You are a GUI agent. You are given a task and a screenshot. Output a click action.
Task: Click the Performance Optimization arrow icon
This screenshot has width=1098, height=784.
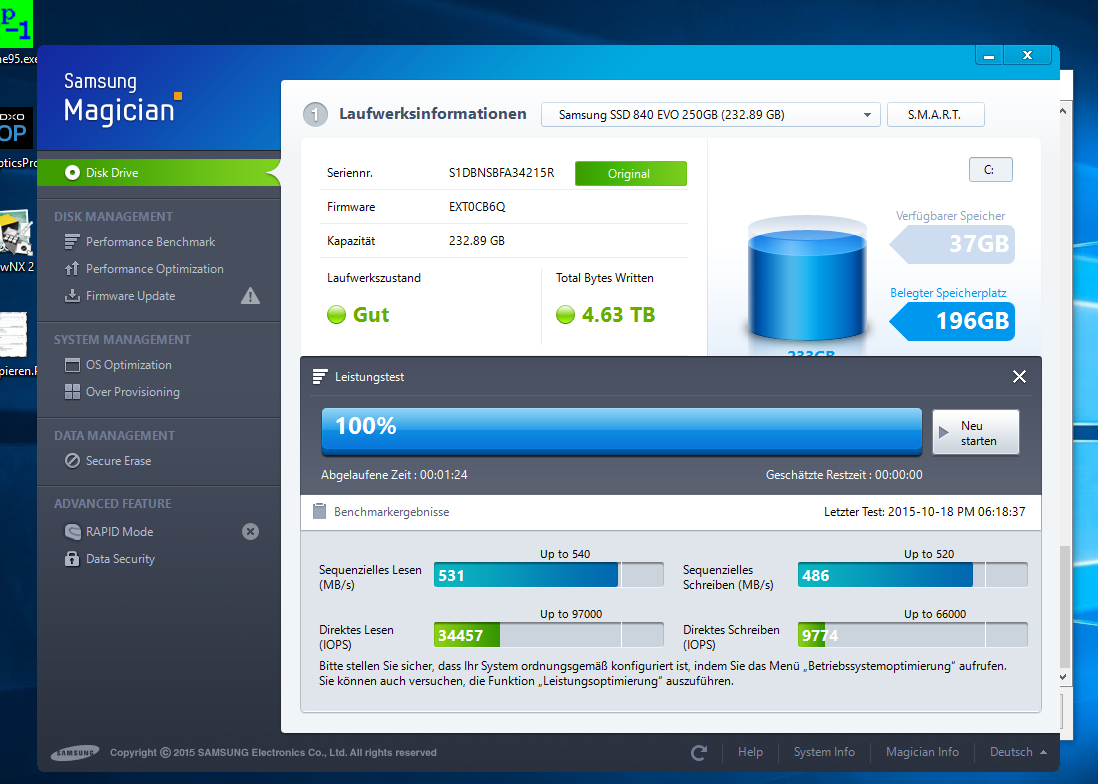pos(71,269)
